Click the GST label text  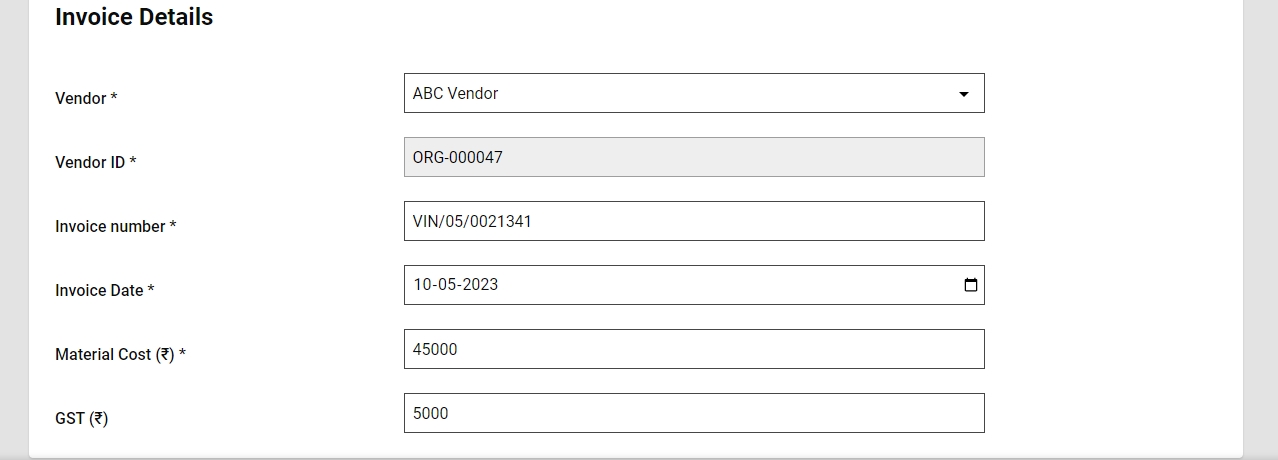click(70, 418)
